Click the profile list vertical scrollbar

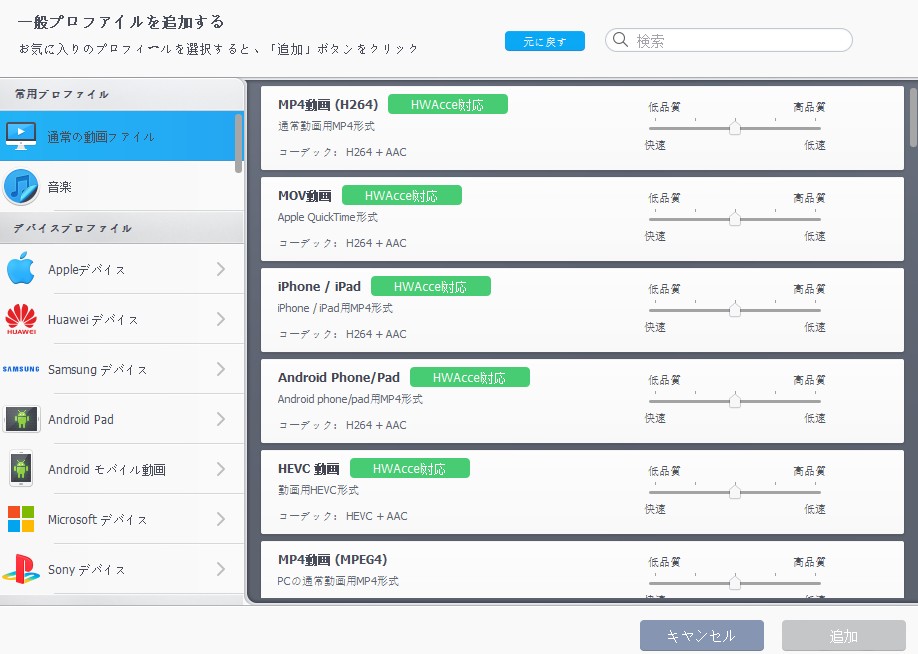(913, 117)
